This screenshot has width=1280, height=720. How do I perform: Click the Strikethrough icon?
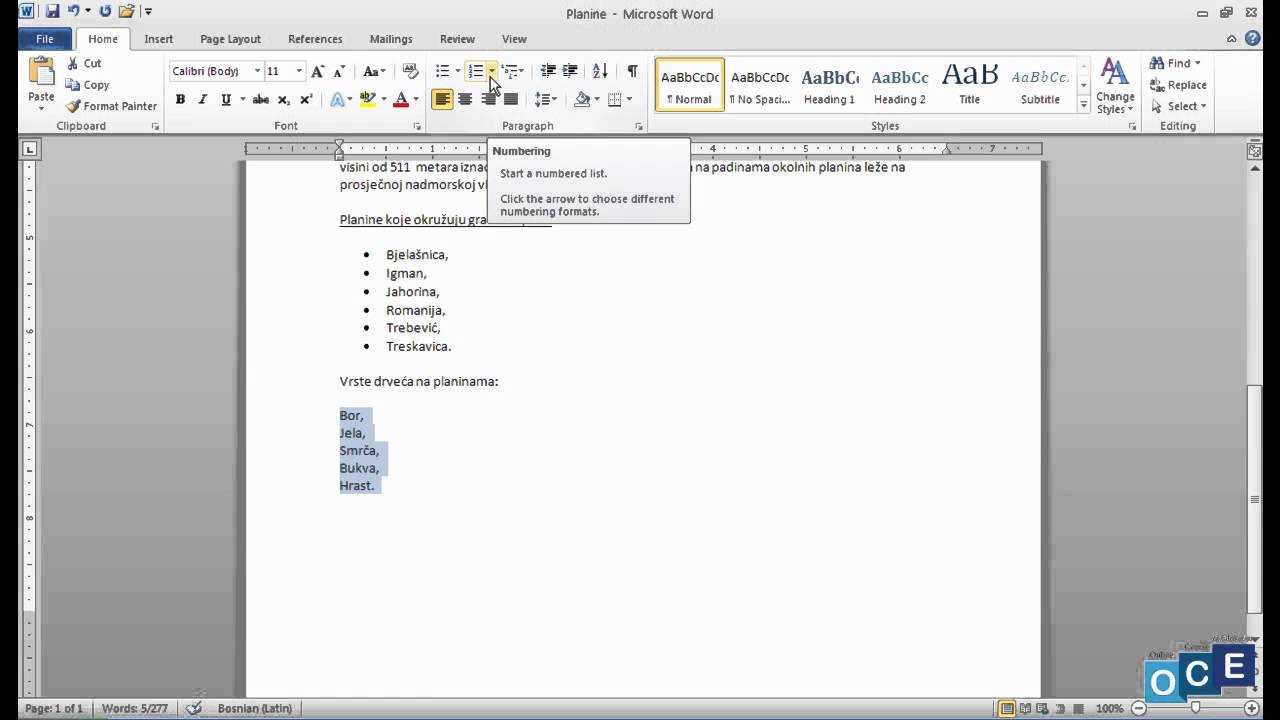261,99
